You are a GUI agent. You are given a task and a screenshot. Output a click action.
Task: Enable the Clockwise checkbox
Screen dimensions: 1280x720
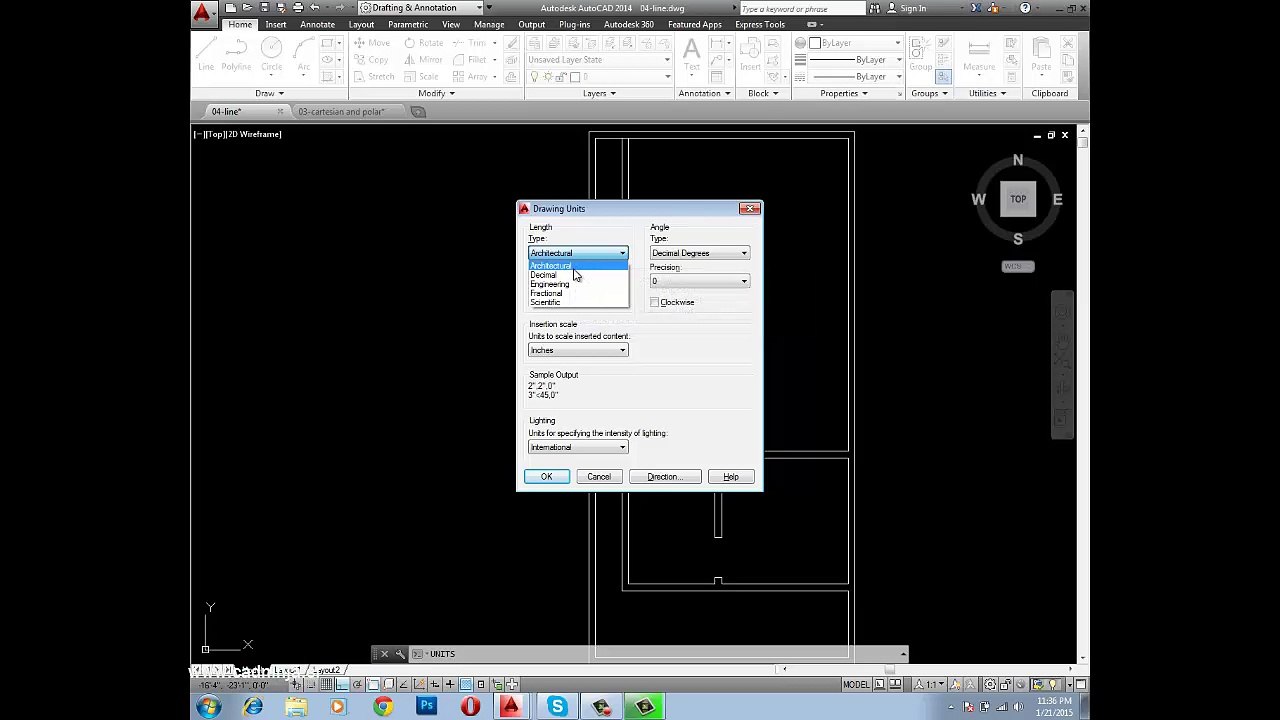pos(655,302)
